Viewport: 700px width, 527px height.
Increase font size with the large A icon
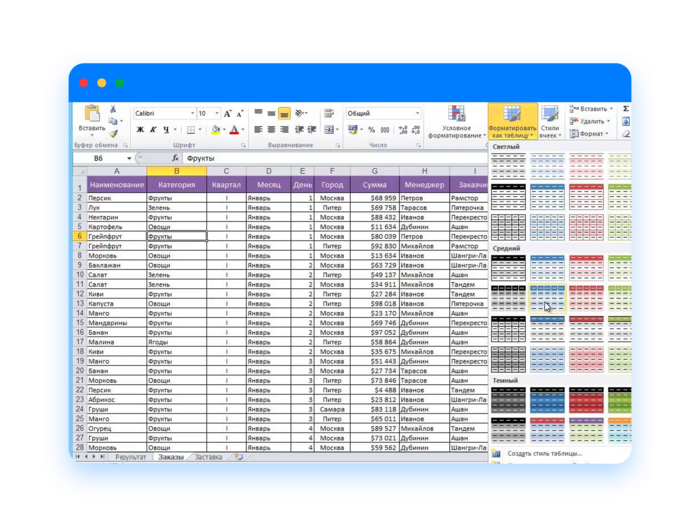coord(228,113)
